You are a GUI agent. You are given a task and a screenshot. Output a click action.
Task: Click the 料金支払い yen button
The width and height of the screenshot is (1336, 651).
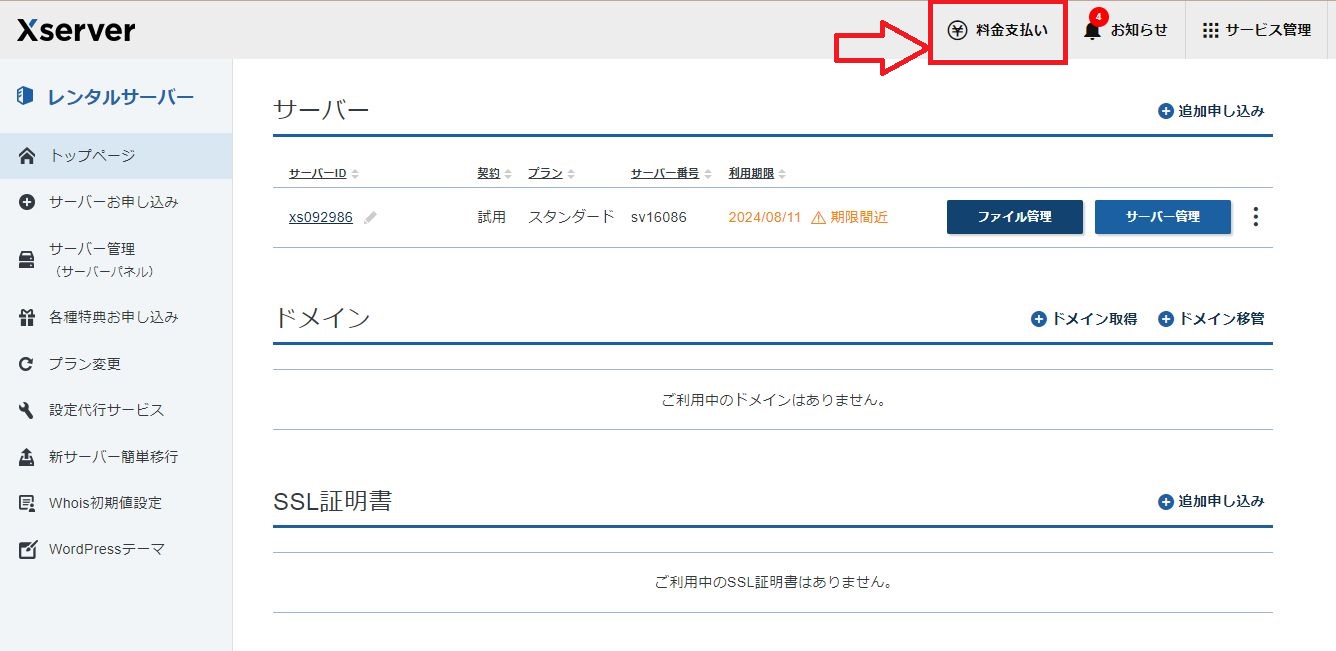pos(998,30)
